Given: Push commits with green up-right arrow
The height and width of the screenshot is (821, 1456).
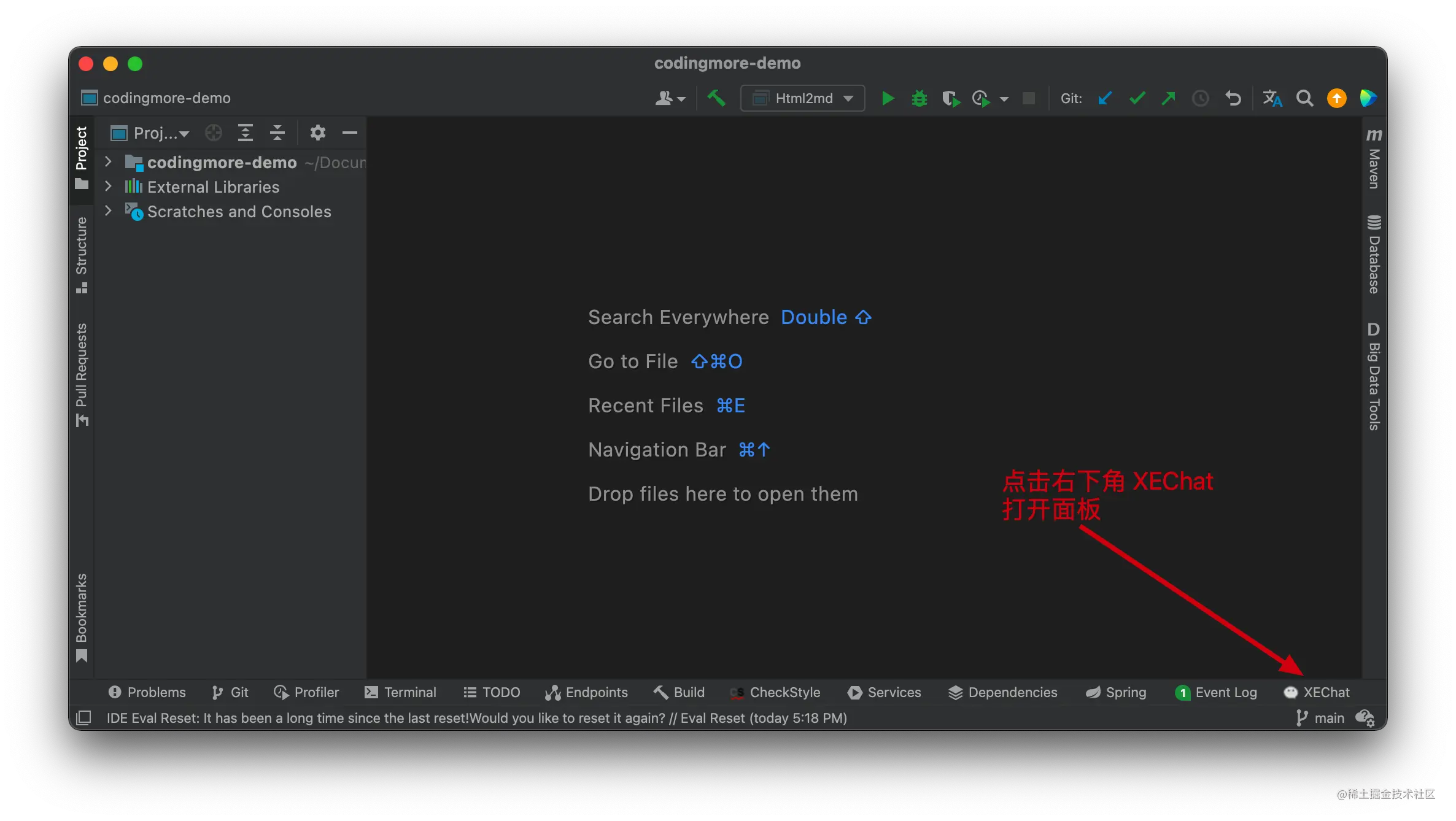Looking at the screenshot, I should (1168, 98).
